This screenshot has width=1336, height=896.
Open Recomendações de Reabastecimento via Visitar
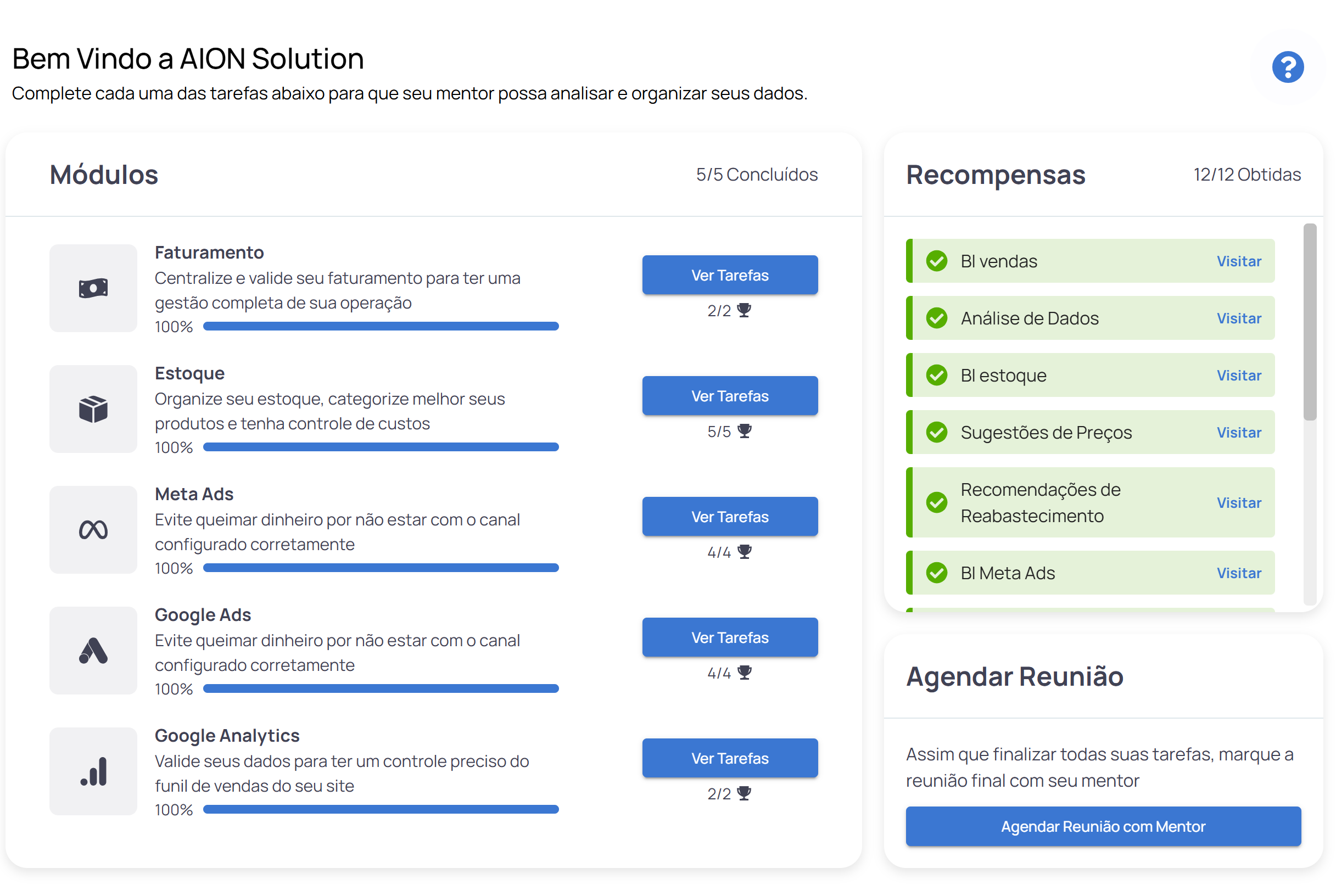(1239, 502)
